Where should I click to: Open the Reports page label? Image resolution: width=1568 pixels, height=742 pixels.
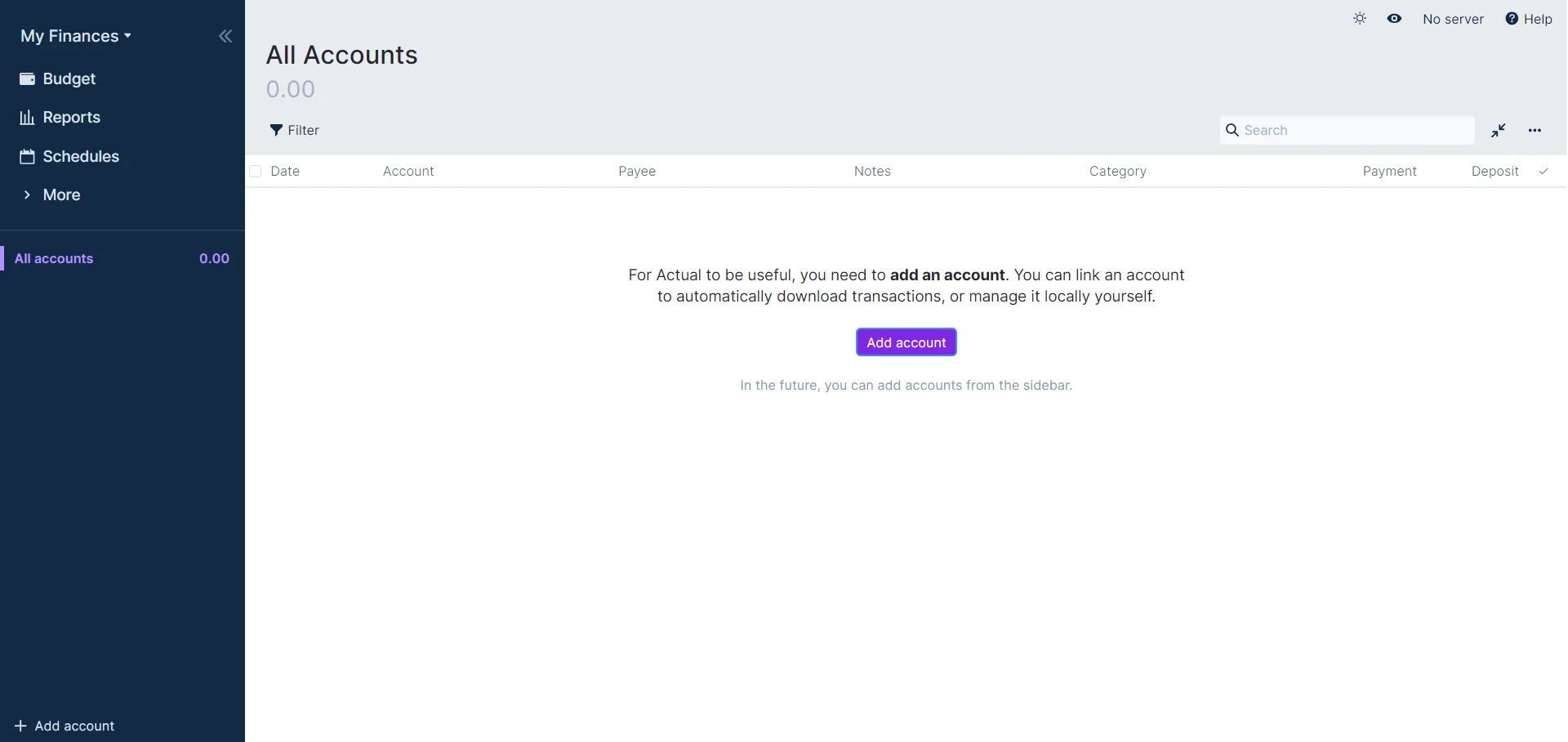point(72,118)
